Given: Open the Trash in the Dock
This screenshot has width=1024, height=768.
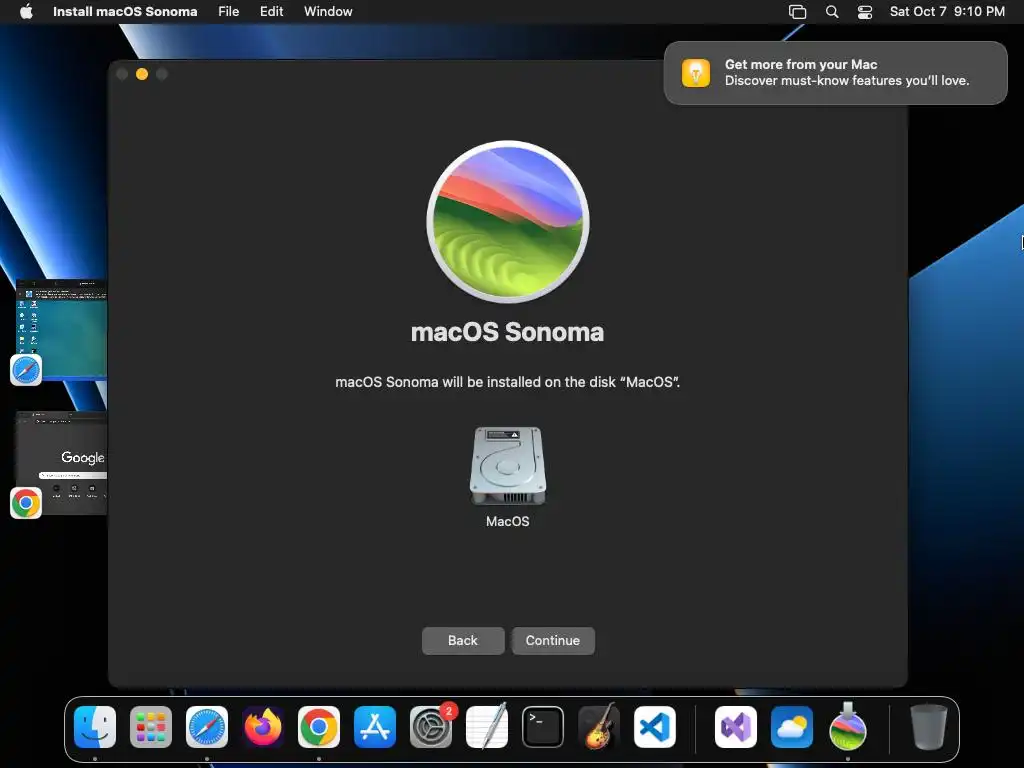Looking at the screenshot, I should click(x=929, y=727).
